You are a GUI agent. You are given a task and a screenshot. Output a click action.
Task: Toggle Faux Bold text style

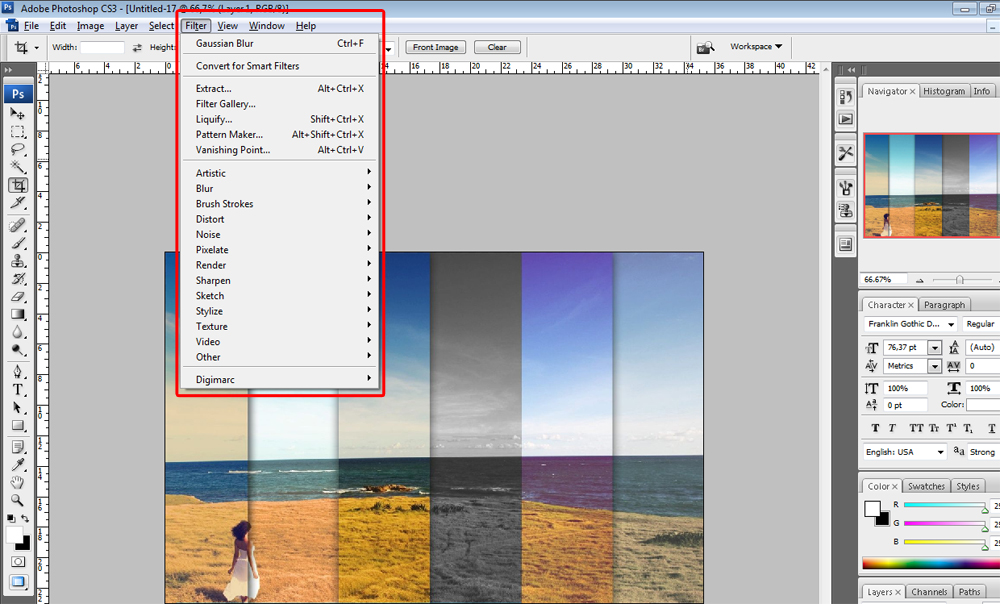click(875, 428)
